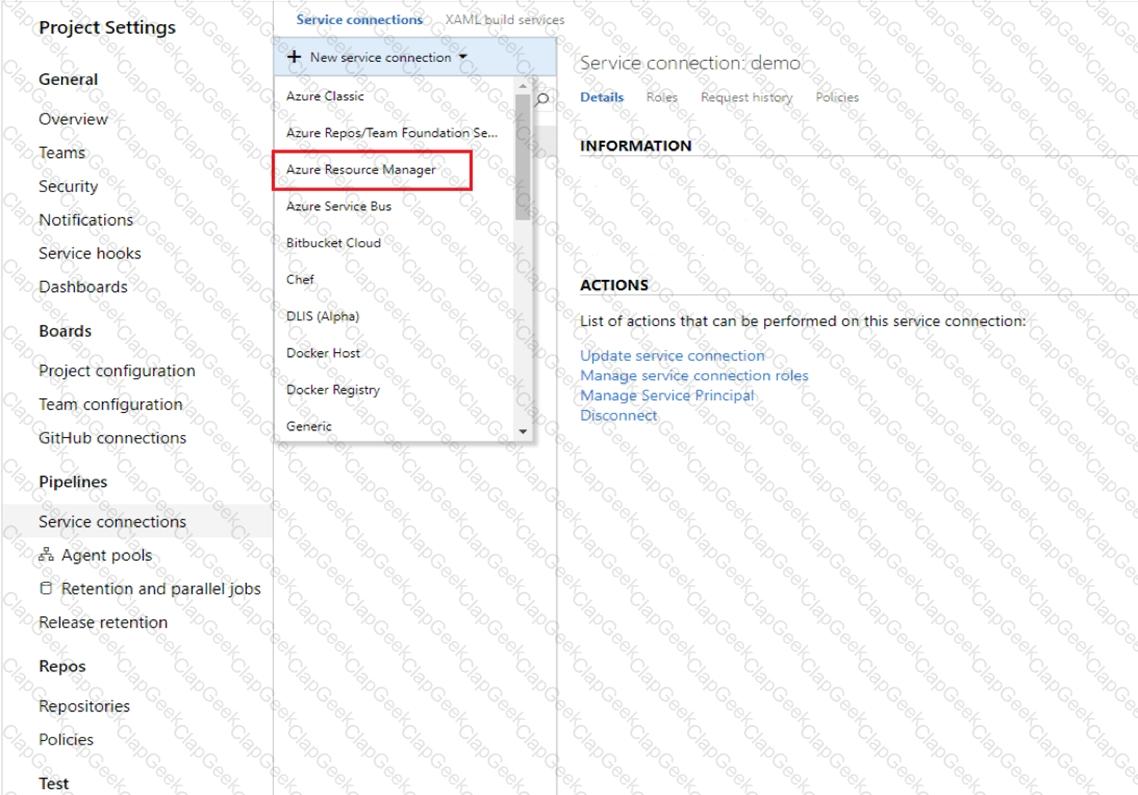Open Project configuration under Boards
Image resolution: width=1138 pixels, height=795 pixels.
pos(117,371)
